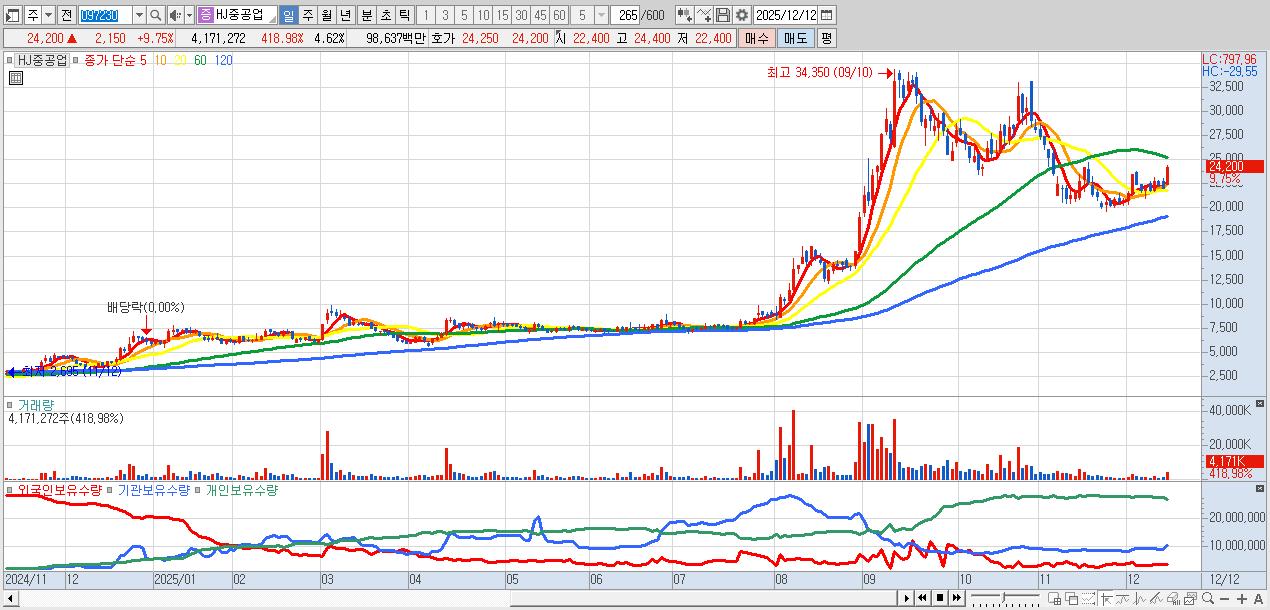This screenshot has width=1270, height=610.
Task: Click the plus zoom-in icon at bottom right
Action: click(1242, 598)
